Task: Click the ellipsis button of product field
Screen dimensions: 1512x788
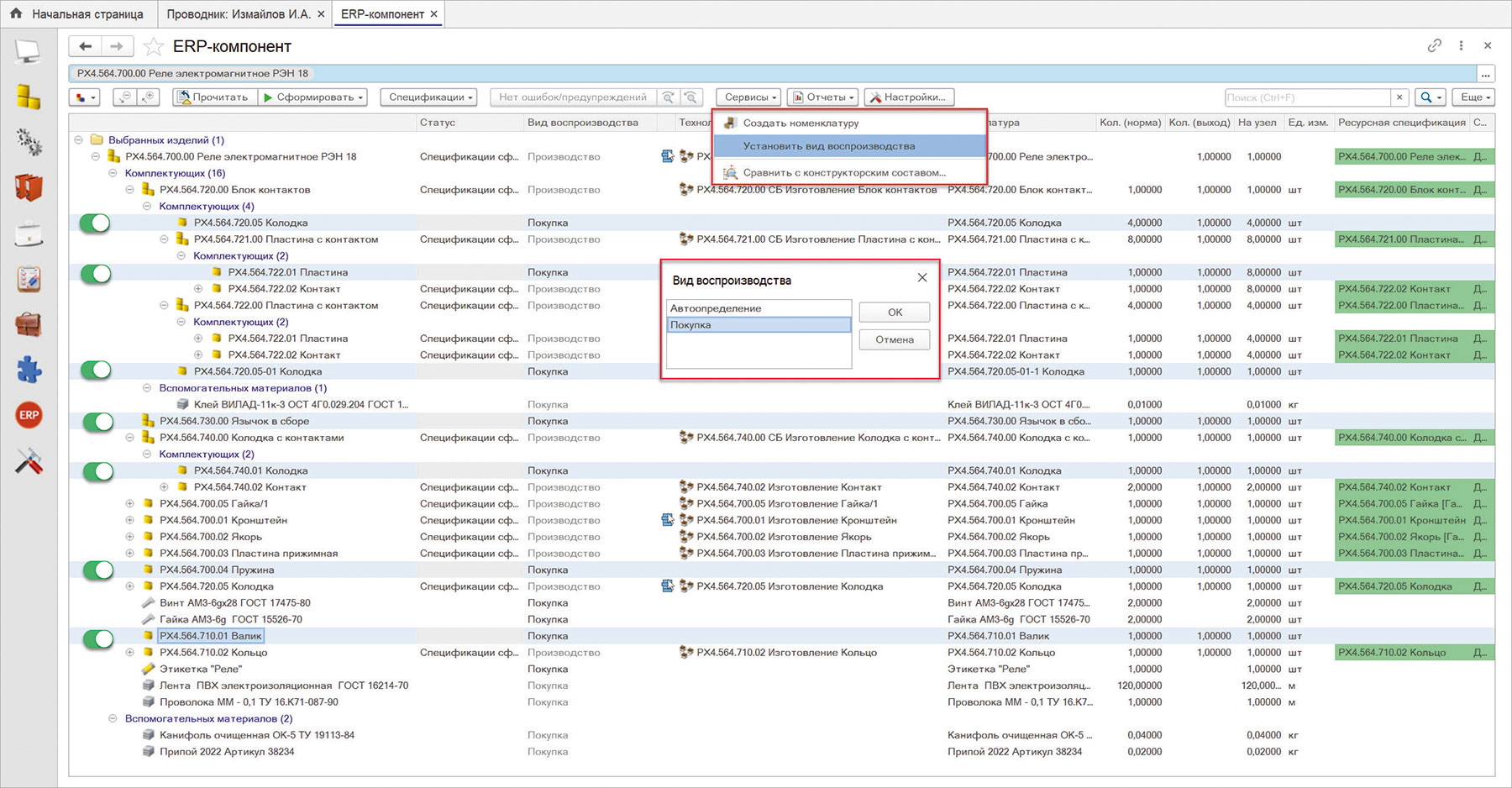Action: coord(1486,74)
